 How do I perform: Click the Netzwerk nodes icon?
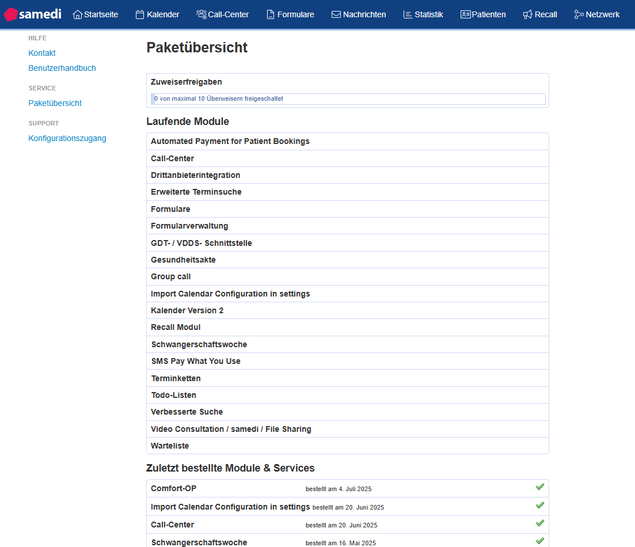click(x=578, y=15)
